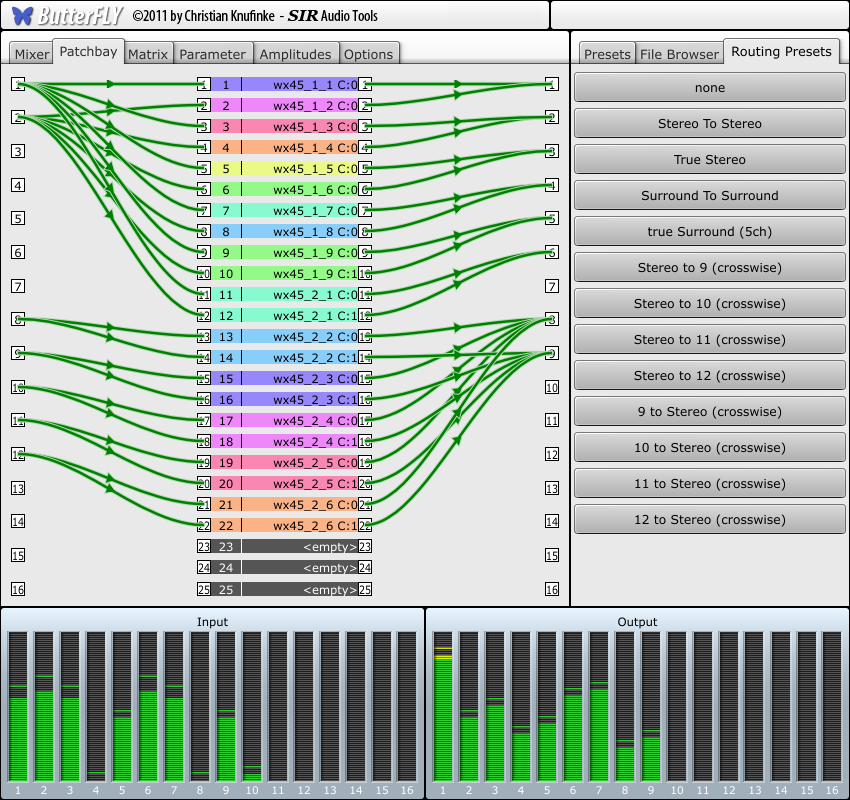Select left-side input port 14 in patchbay

click(x=18, y=521)
